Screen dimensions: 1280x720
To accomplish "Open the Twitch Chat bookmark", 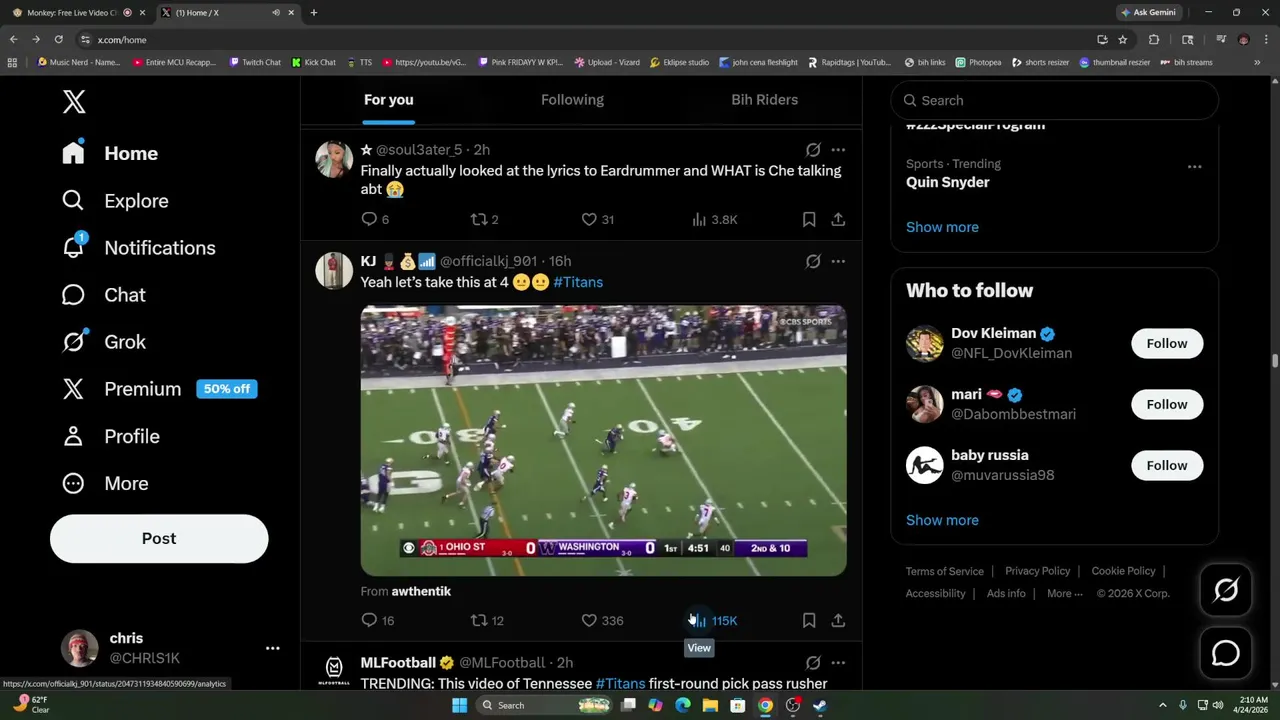I will coord(255,62).
